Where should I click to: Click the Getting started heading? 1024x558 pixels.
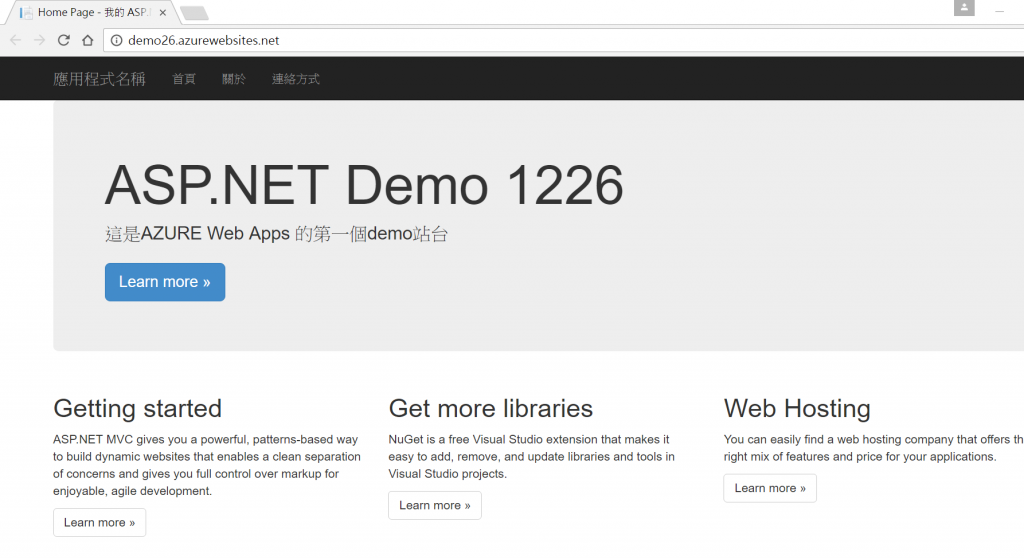point(138,409)
